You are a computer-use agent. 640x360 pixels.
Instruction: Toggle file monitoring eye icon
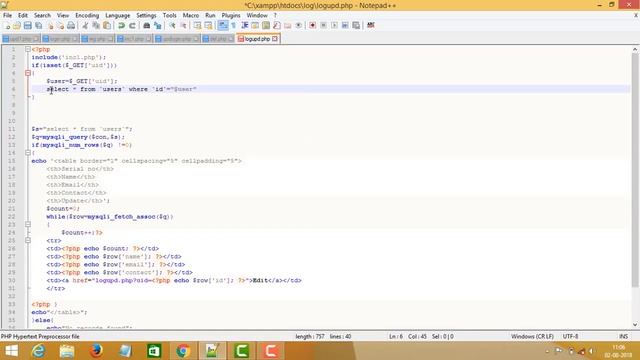point(299,25)
